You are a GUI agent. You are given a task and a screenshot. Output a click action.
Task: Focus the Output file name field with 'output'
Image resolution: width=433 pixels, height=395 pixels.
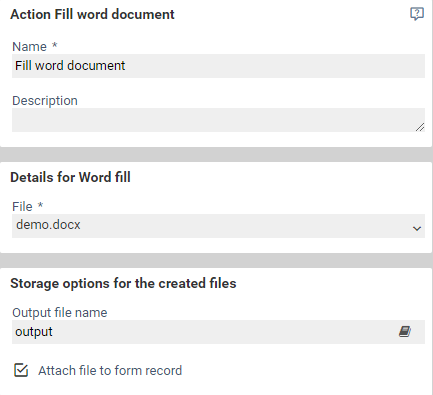pyautogui.click(x=218, y=332)
